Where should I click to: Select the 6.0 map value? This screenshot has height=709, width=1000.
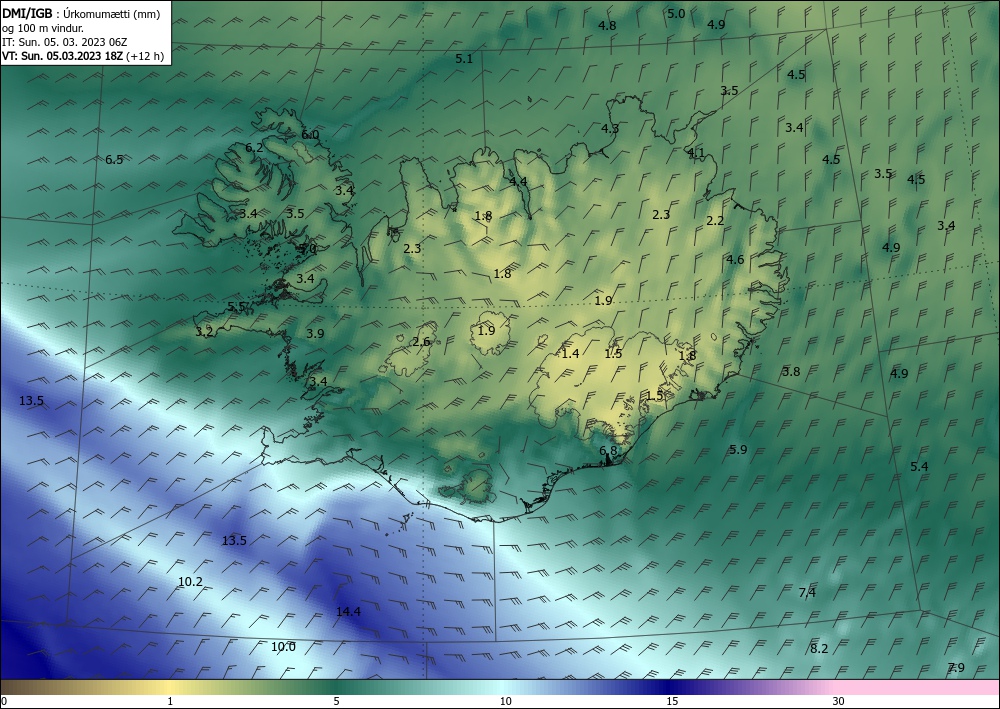[310, 135]
